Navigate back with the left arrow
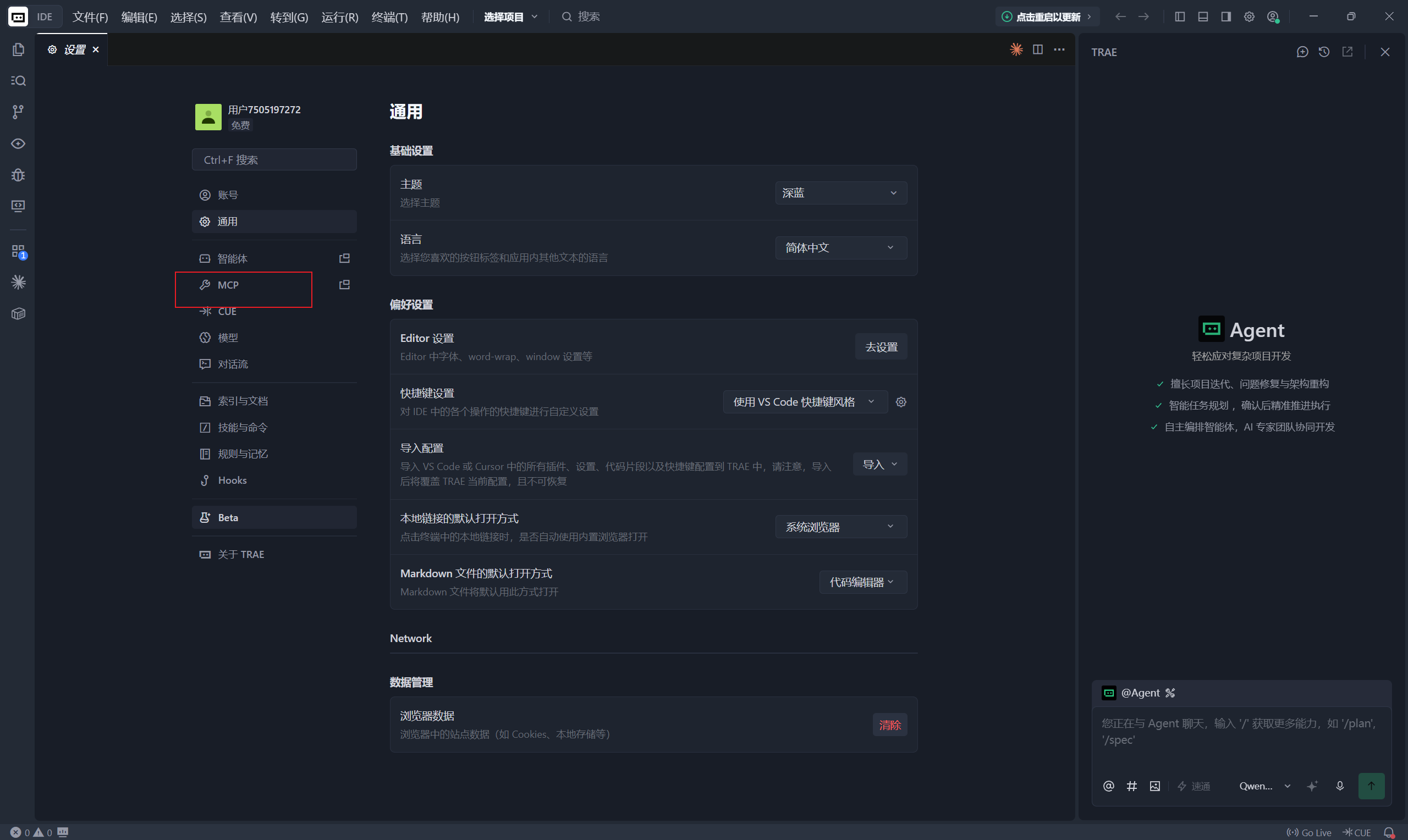The image size is (1408, 840). (1120, 17)
